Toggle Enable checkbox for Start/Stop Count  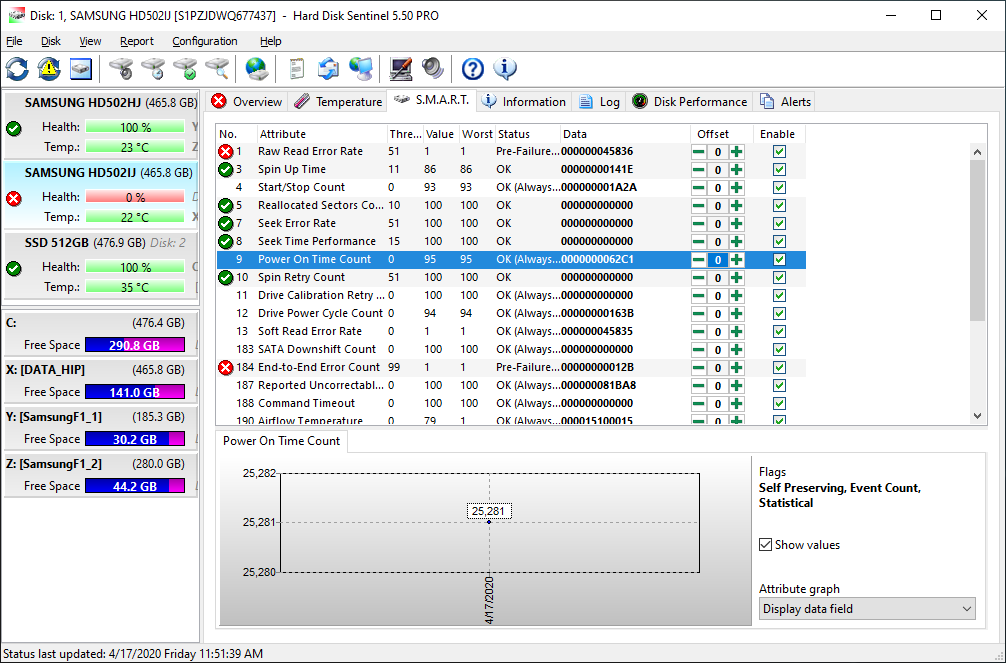pos(780,188)
